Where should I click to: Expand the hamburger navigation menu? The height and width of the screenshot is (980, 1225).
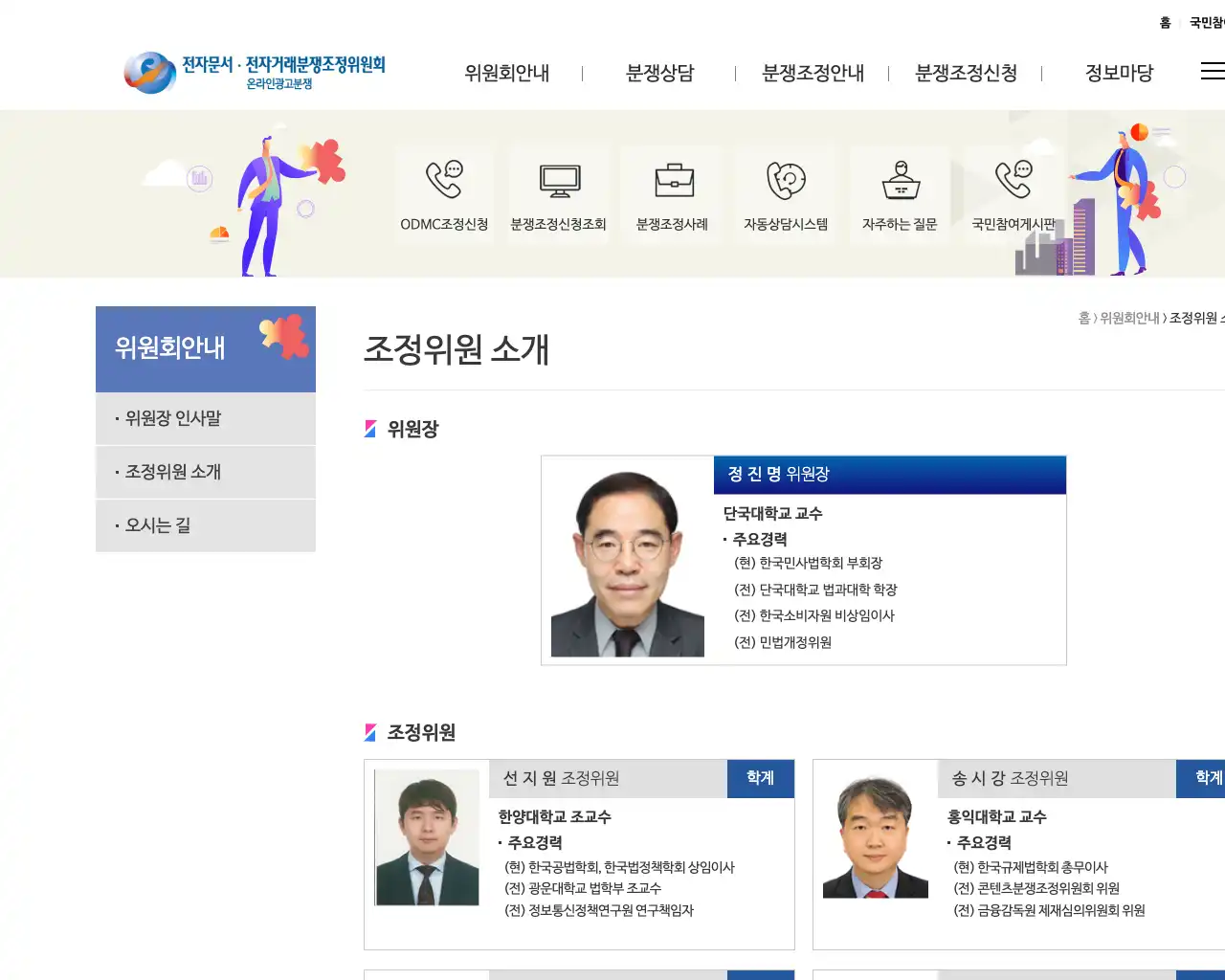point(1212,71)
